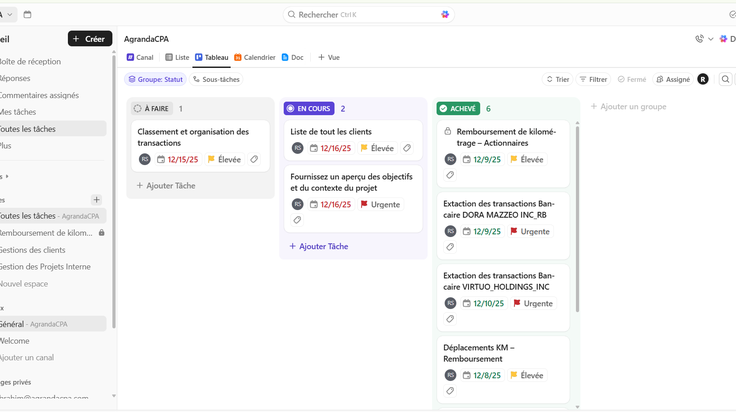The image size is (736, 412).
Task: Click the R user avatar filter
Action: coord(703,79)
